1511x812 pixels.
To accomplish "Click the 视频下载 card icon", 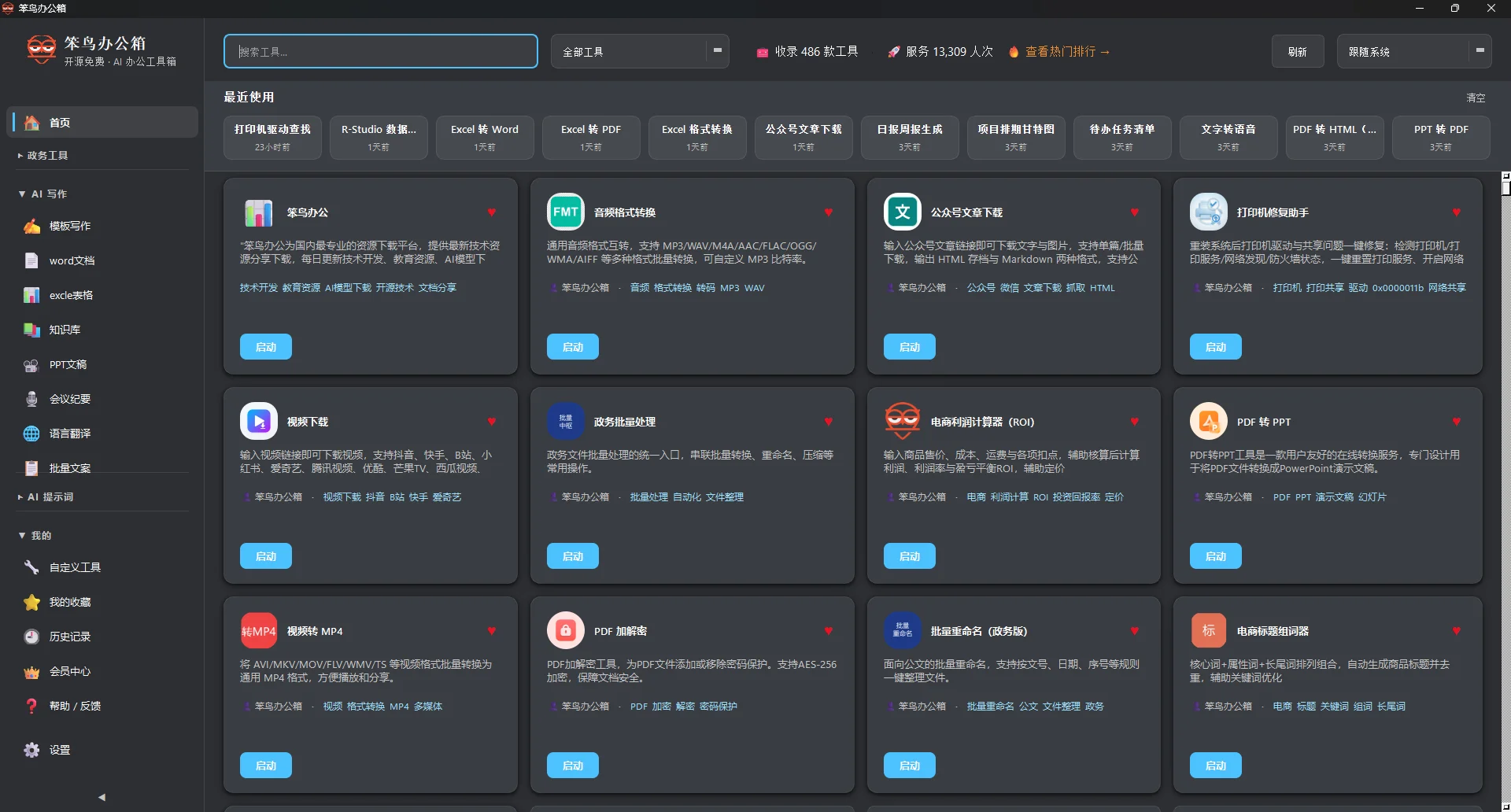I will pyautogui.click(x=259, y=421).
